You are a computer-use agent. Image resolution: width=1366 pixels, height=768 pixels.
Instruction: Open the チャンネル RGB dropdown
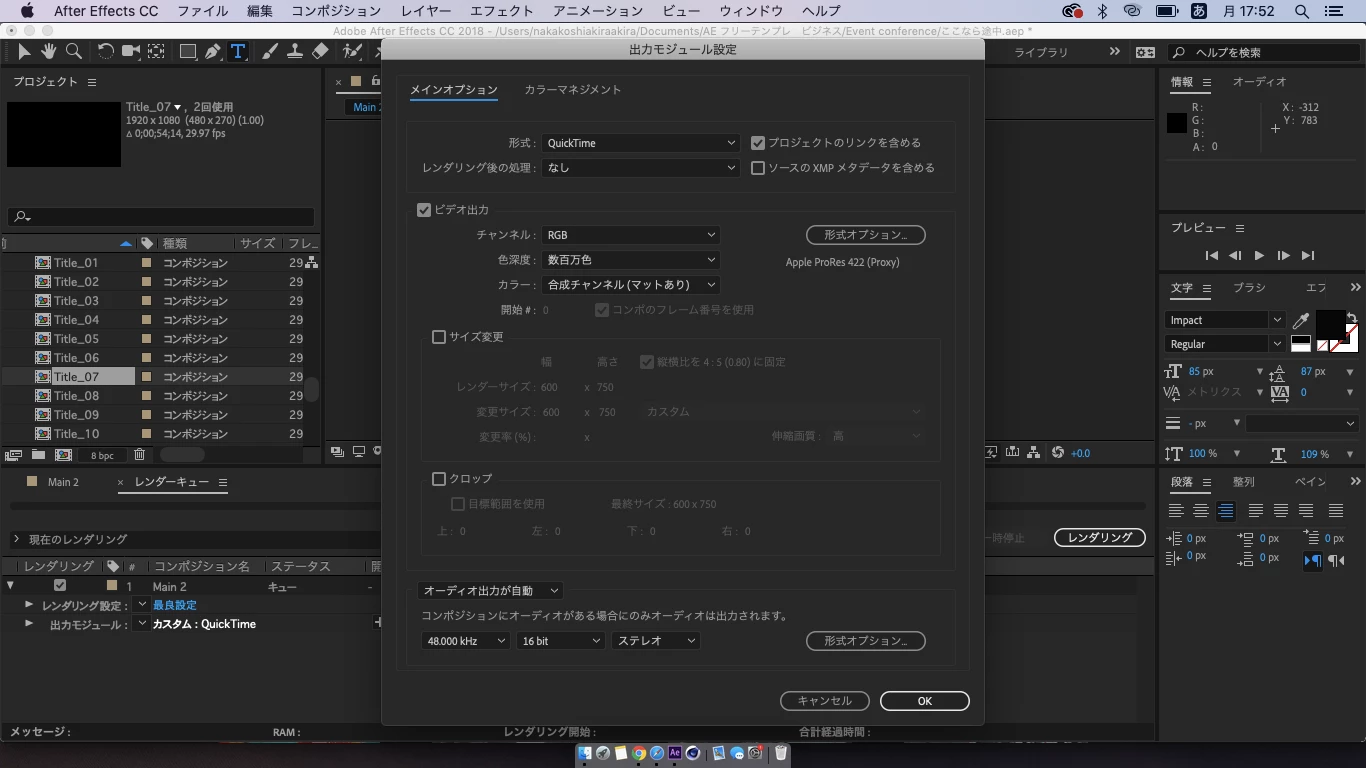(x=631, y=235)
